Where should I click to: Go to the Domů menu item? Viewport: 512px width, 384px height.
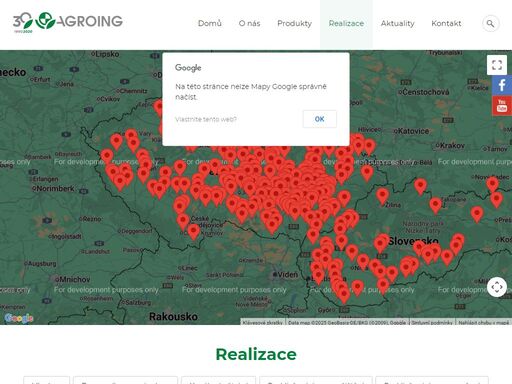(210, 23)
